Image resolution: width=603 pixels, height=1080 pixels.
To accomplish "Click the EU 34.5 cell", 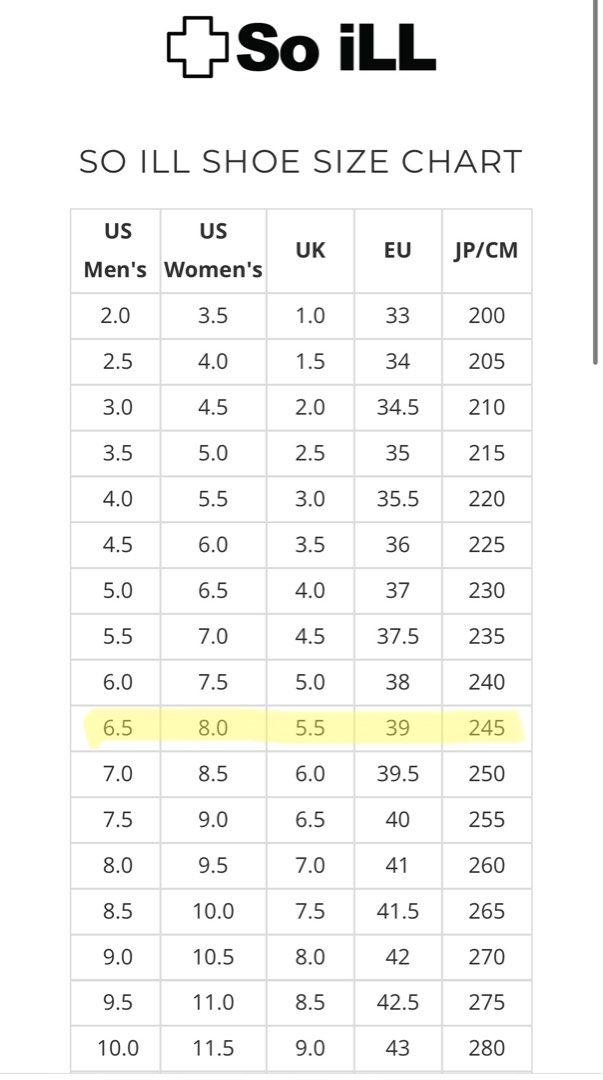I will point(398,407).
